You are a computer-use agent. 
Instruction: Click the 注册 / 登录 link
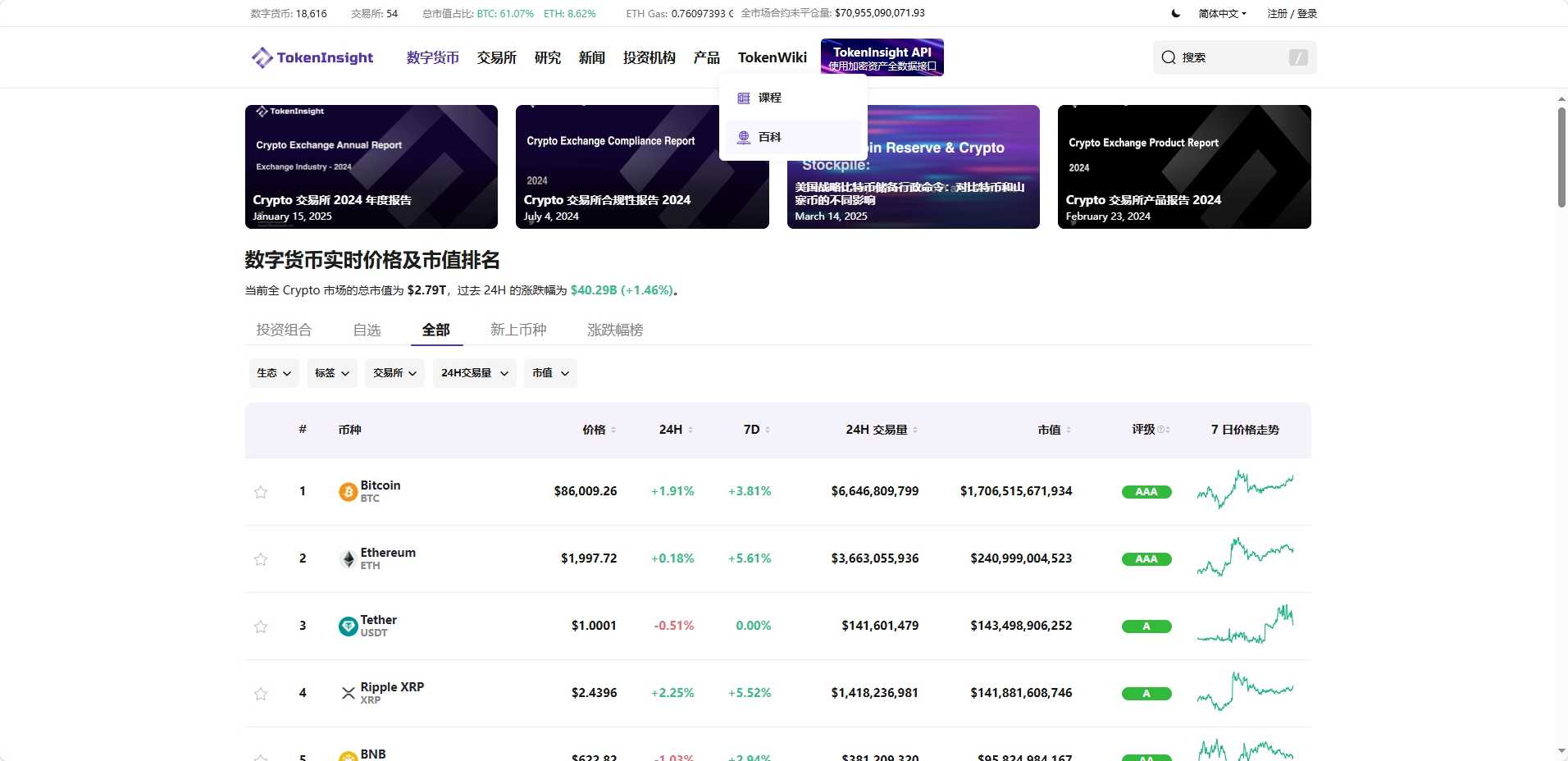(1293, 13)
